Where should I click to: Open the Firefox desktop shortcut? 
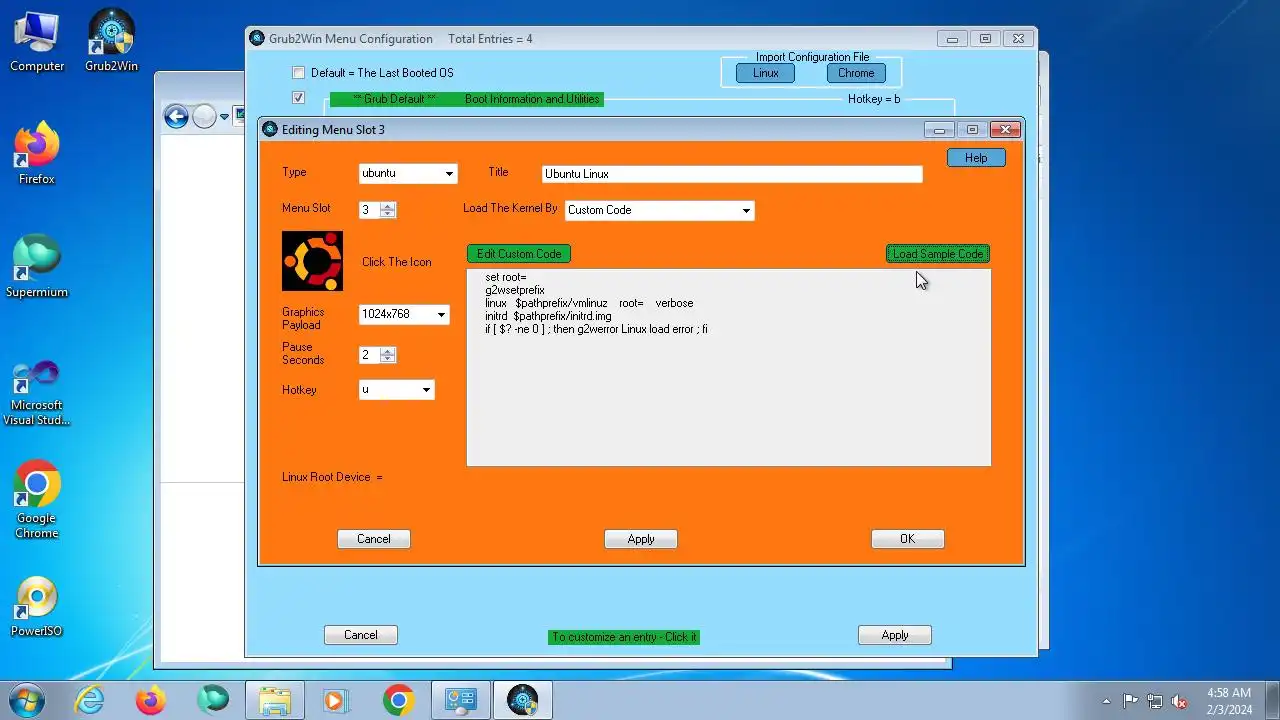coord(37,154)
